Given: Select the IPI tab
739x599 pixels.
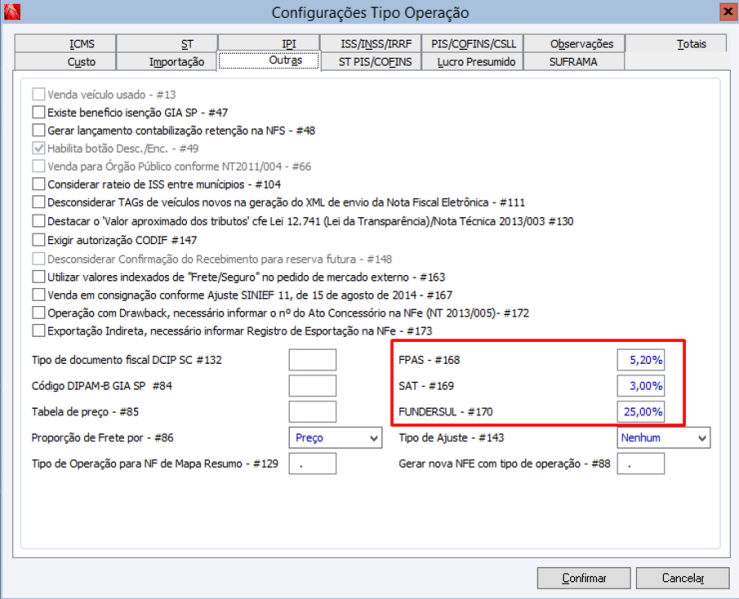Looking at the screenshot, I should [269, 44].
